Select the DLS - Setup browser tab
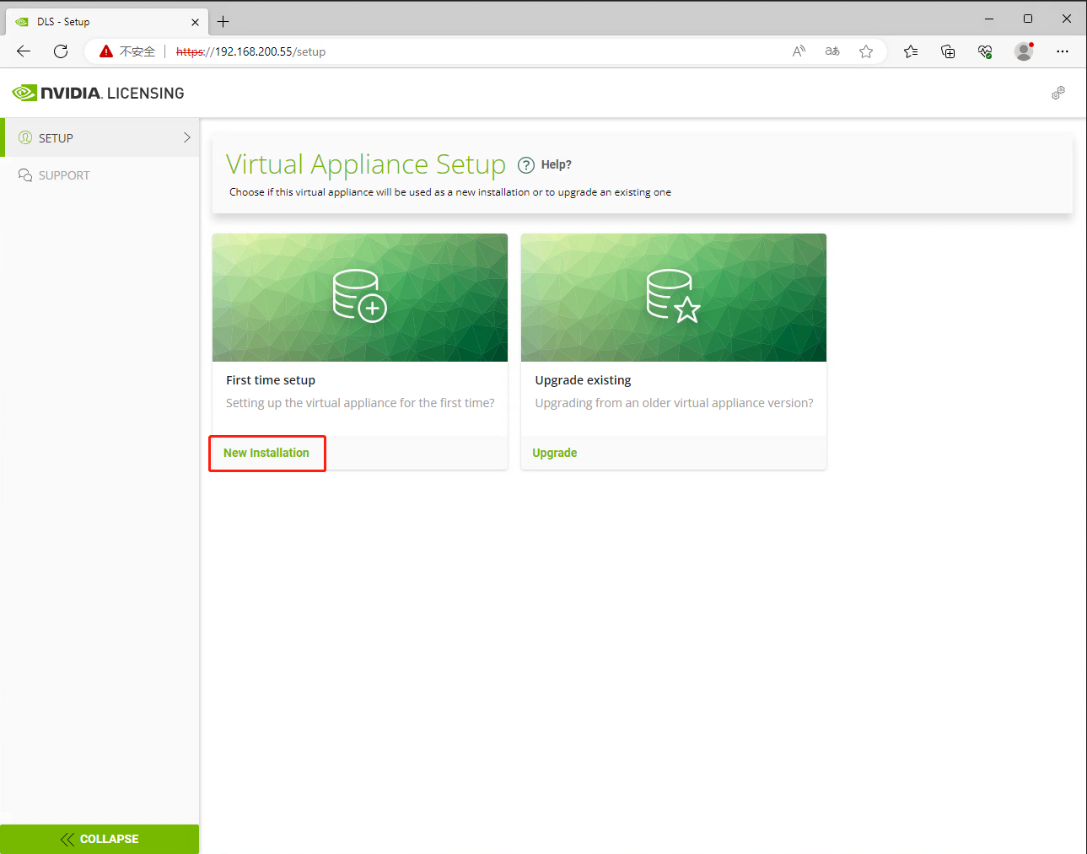The image size is (1087, 854). coord(100,21)
